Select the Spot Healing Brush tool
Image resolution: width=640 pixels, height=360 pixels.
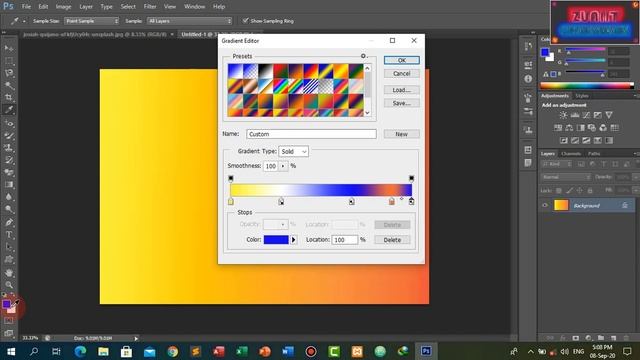tap(9, 123)
